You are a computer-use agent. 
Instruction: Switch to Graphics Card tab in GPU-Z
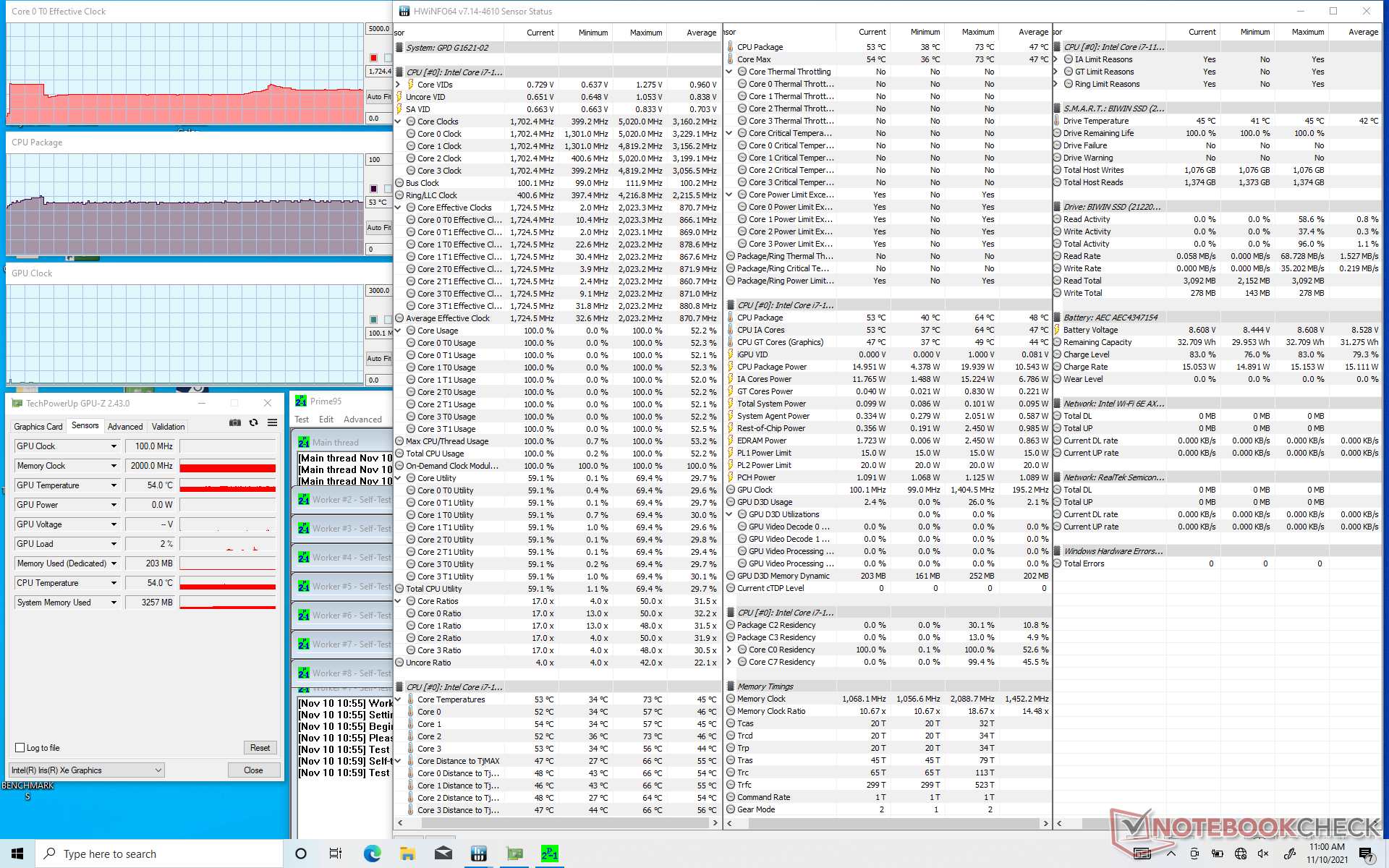coord(38,427)
